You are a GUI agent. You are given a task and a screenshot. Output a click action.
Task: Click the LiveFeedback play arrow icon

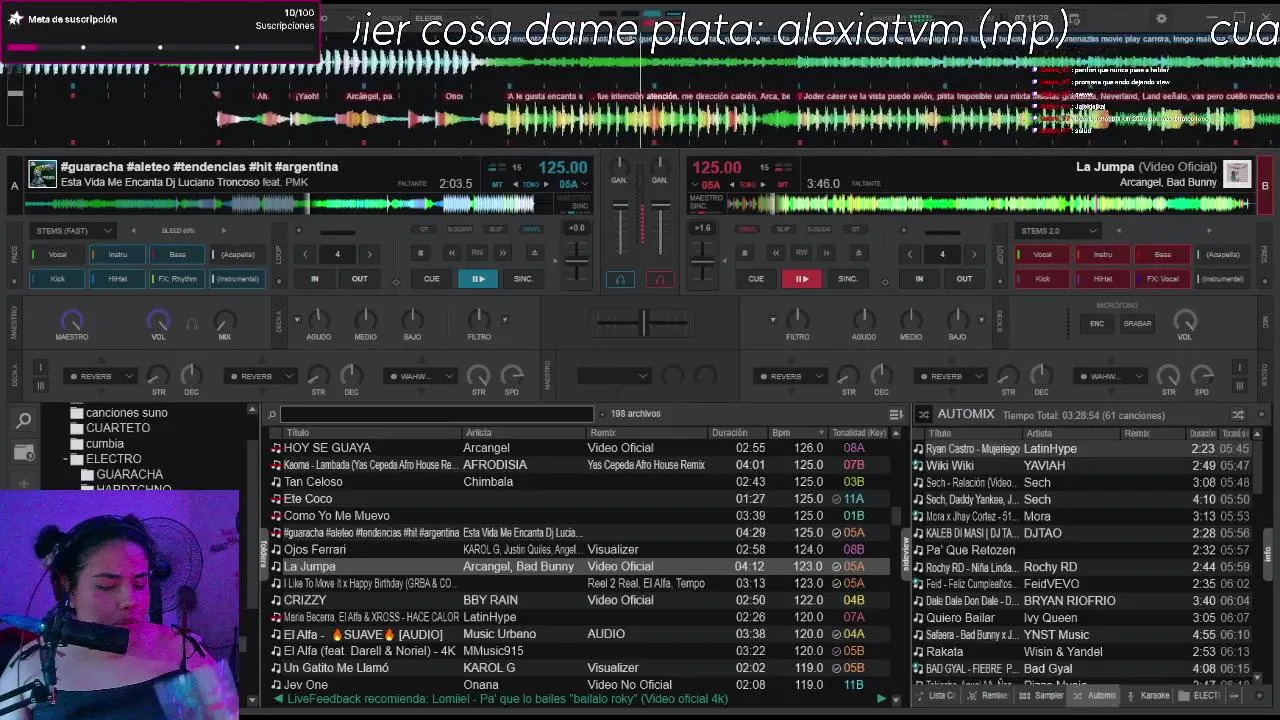881,699
